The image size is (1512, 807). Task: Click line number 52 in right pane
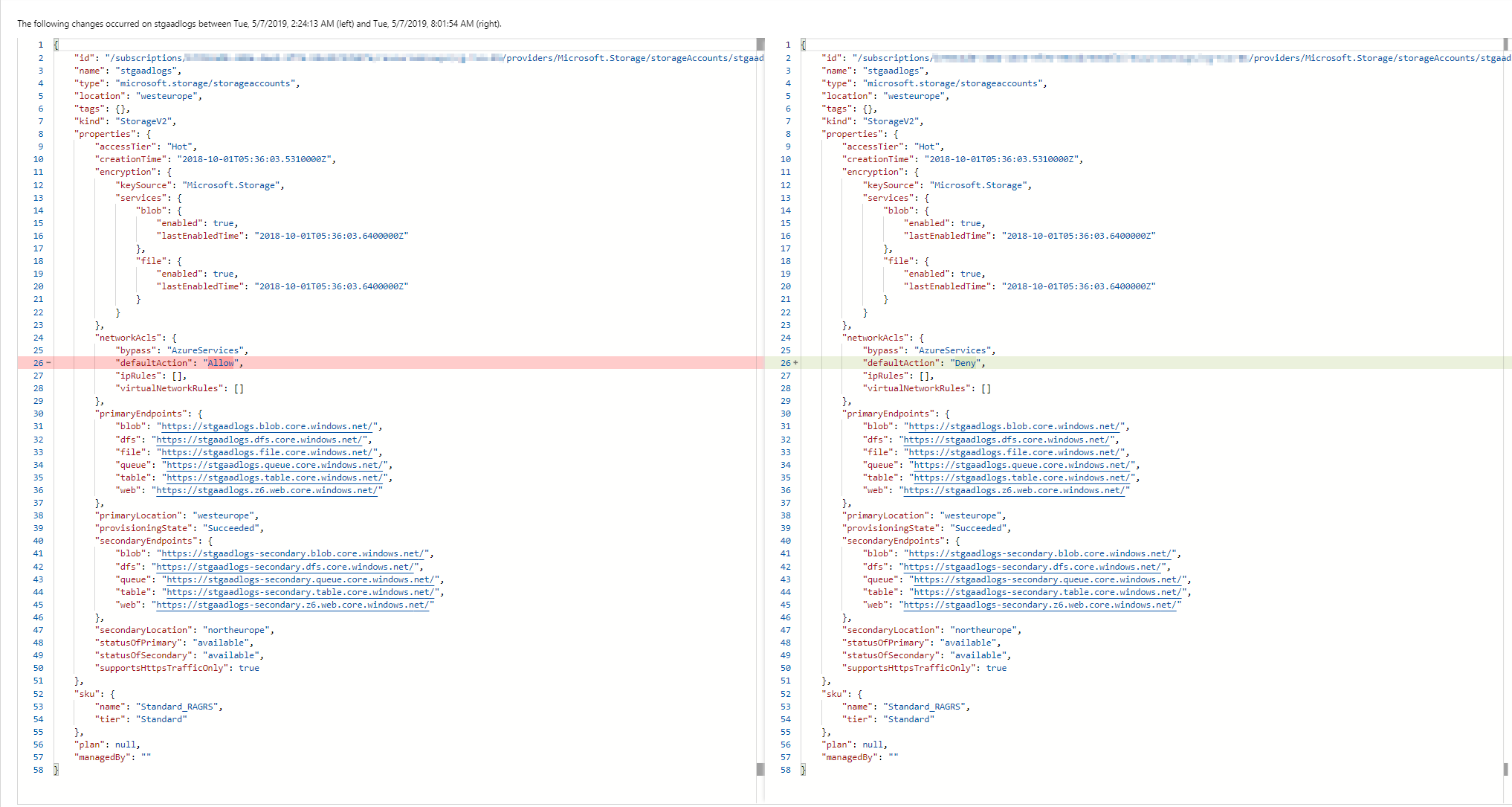(786, 694)
